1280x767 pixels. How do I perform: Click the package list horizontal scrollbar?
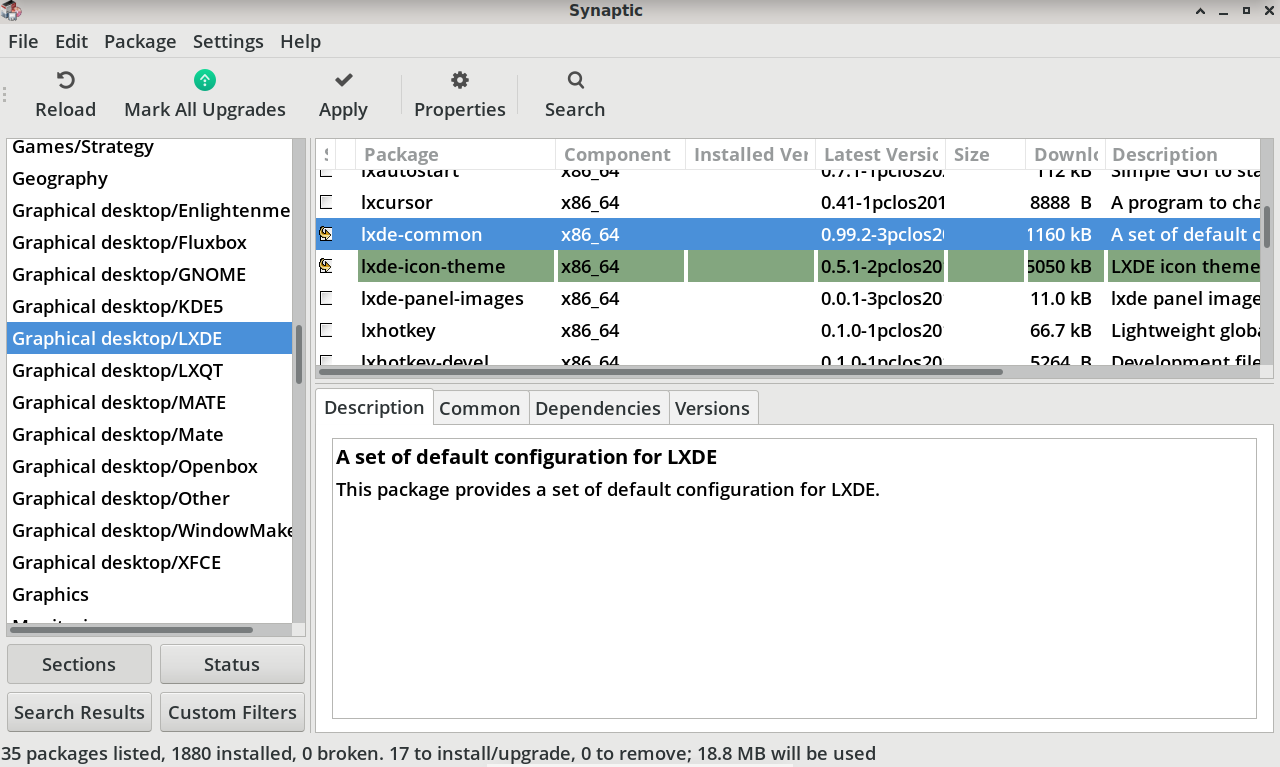[x=660, y=372]
